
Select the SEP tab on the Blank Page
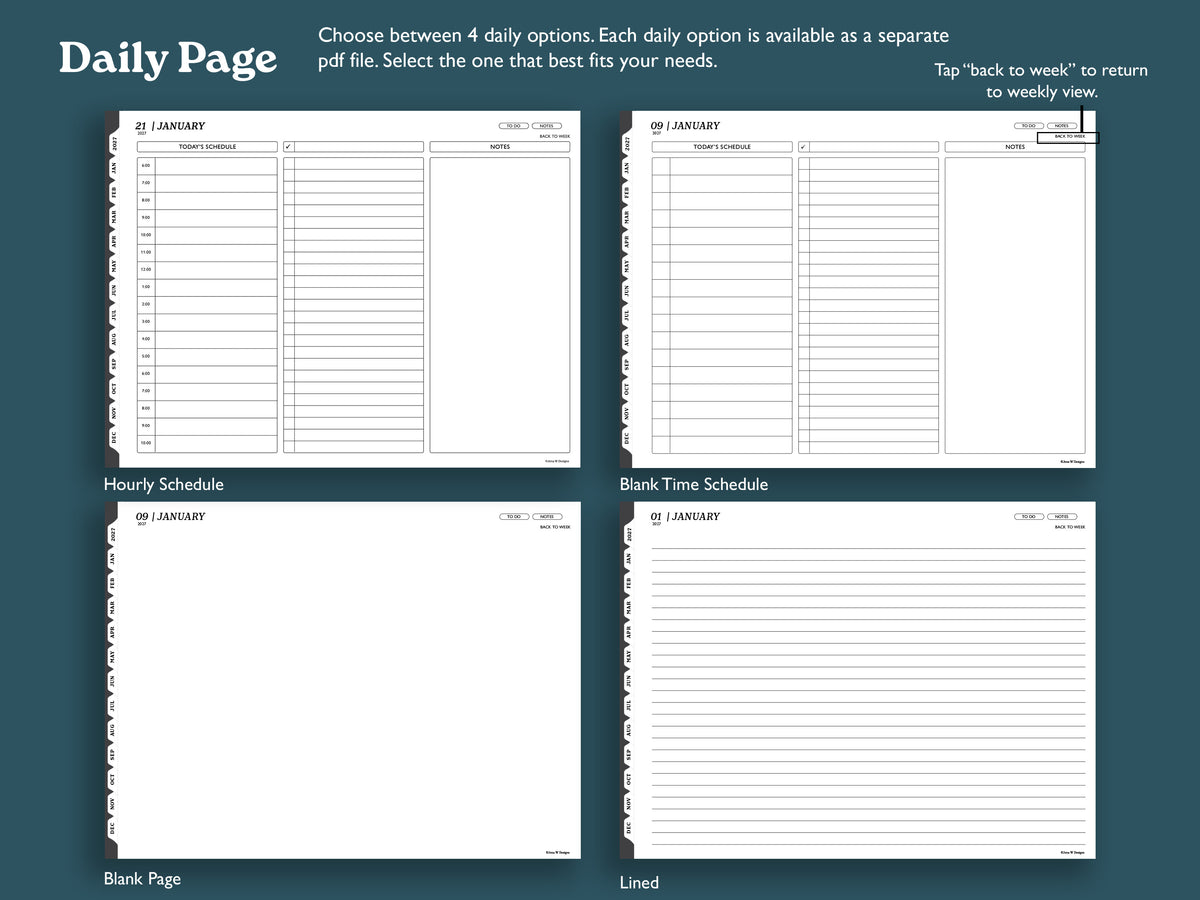113,755
